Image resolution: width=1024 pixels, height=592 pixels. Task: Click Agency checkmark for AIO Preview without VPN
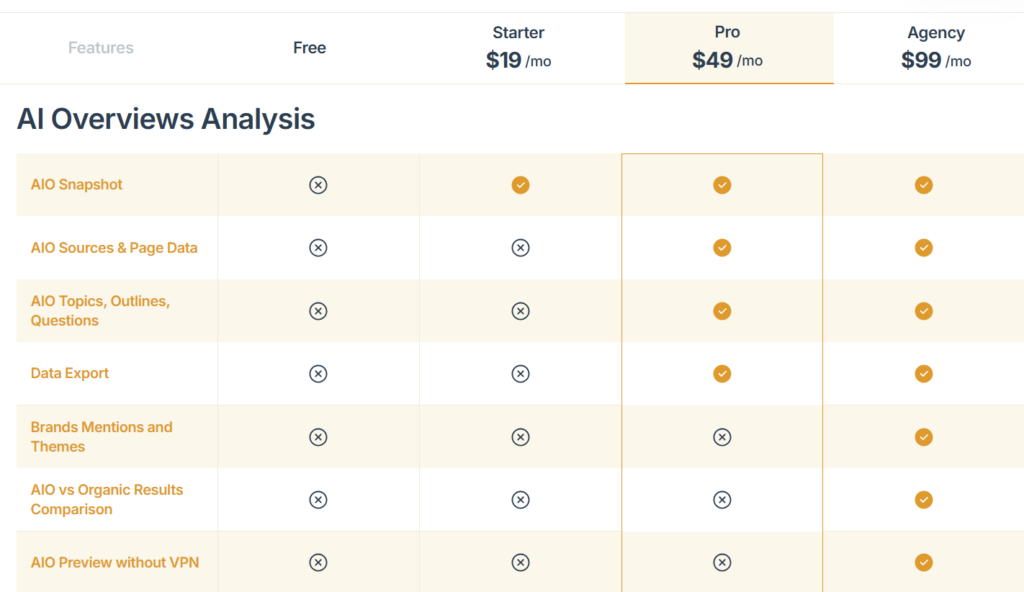(x=924, y=562)
